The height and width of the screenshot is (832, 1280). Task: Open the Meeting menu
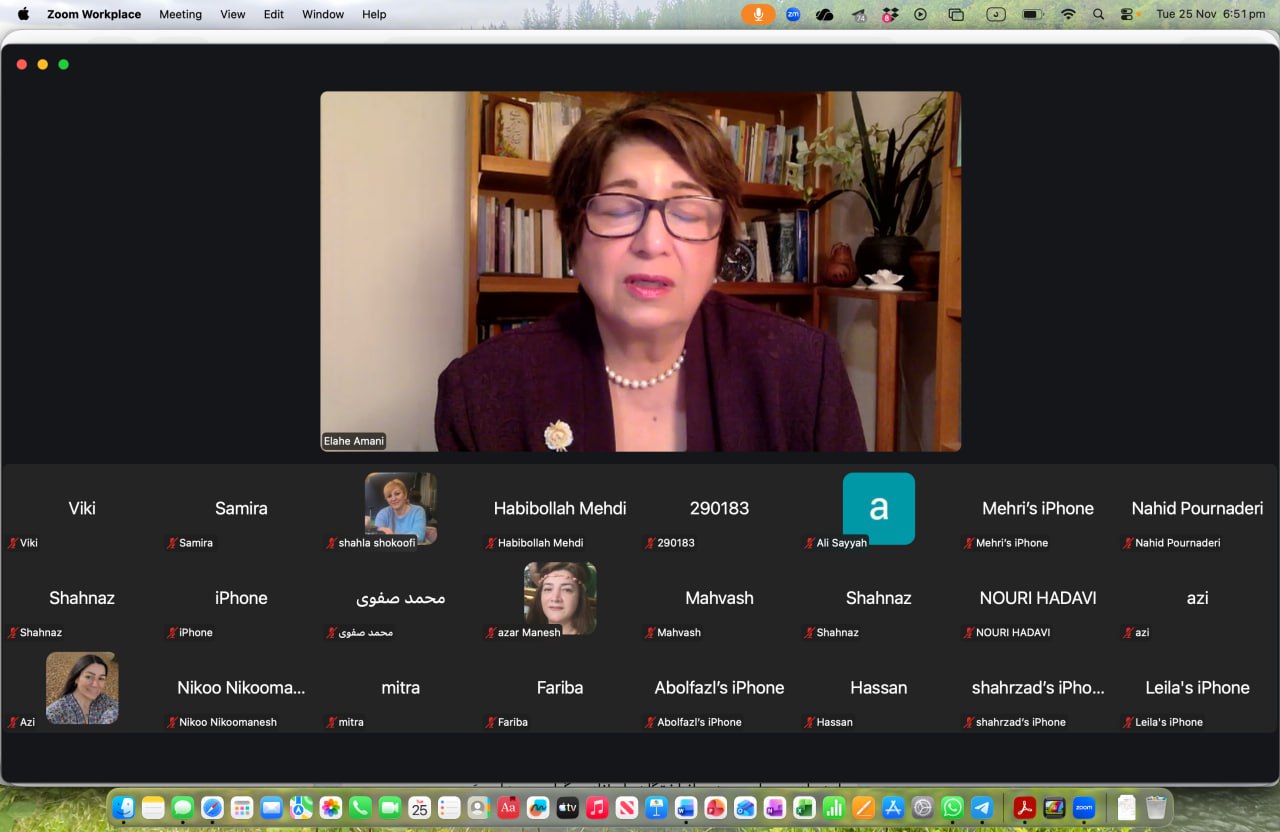180,14
